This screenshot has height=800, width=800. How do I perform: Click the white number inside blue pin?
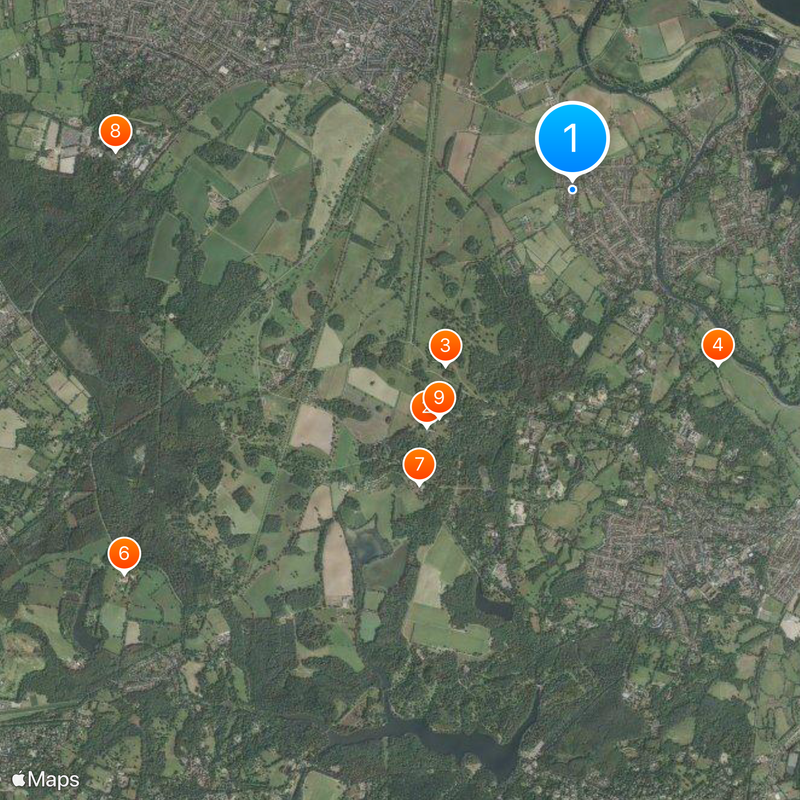click(571, 138)
